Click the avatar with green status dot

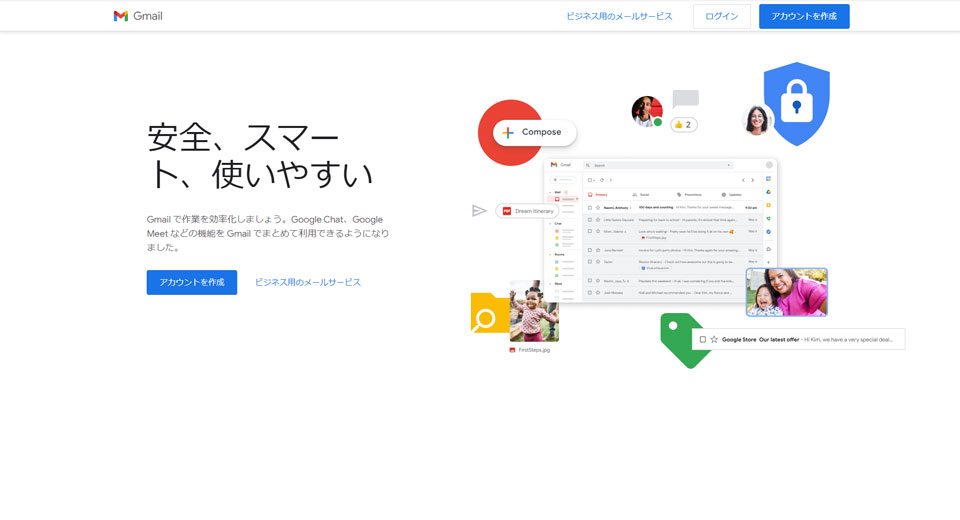(x=647, y=111)
